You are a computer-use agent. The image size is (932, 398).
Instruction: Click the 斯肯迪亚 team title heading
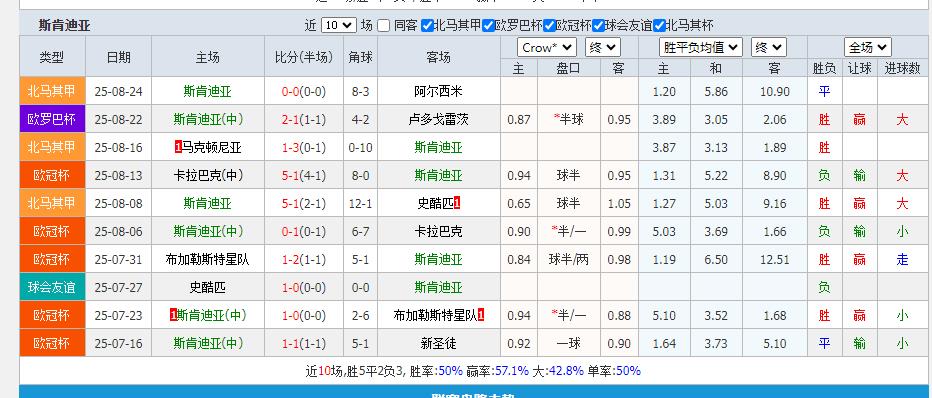(65, 26)
